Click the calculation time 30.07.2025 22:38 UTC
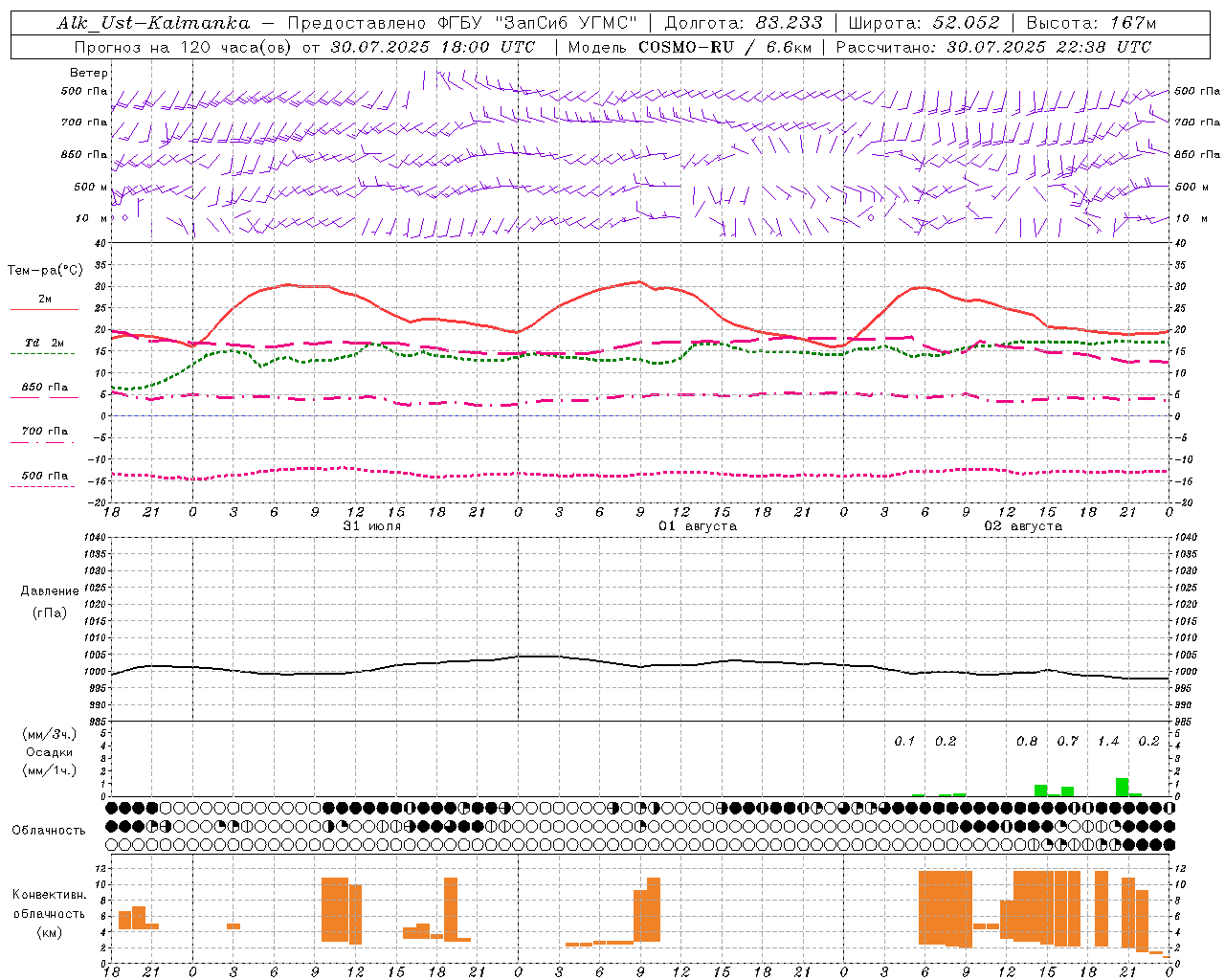The height and width of the screenshot is (980, 1225). click(x=1049, y=47)
